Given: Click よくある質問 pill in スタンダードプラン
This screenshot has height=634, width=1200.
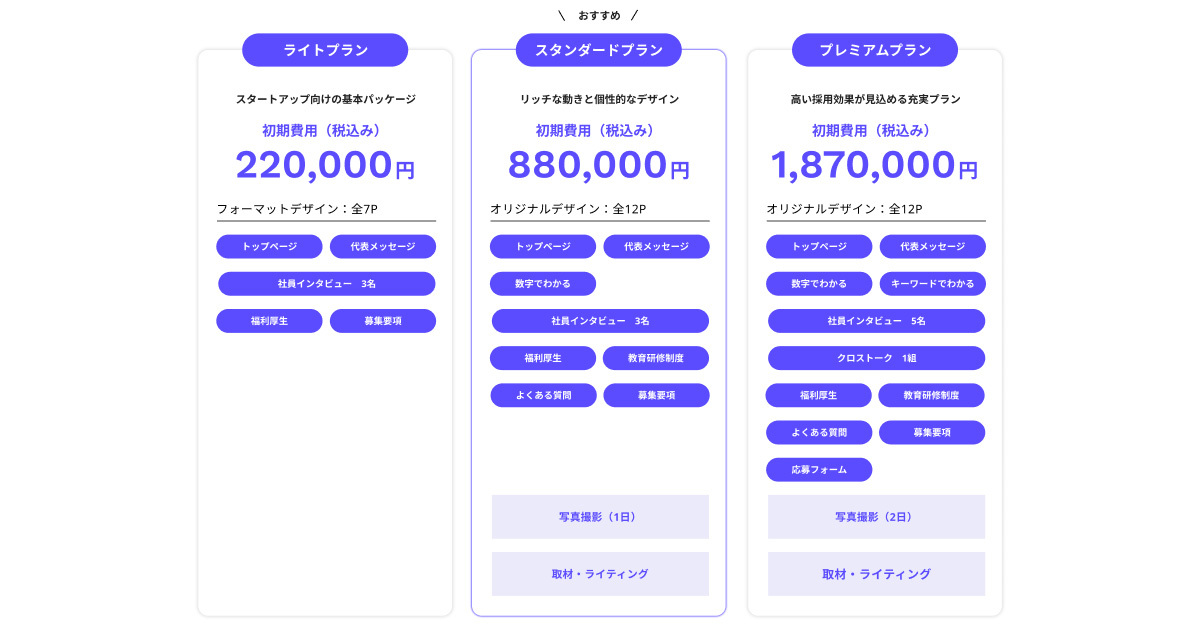Looking at the screenshot, I should (543, 395).
